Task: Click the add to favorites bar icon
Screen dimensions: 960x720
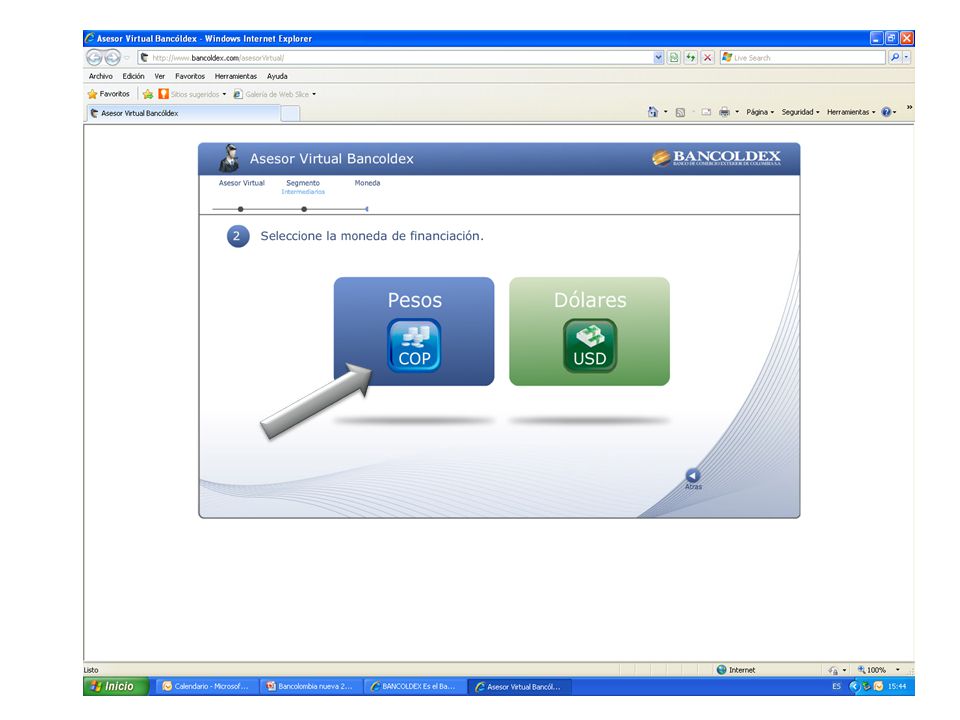Action: 148,94
